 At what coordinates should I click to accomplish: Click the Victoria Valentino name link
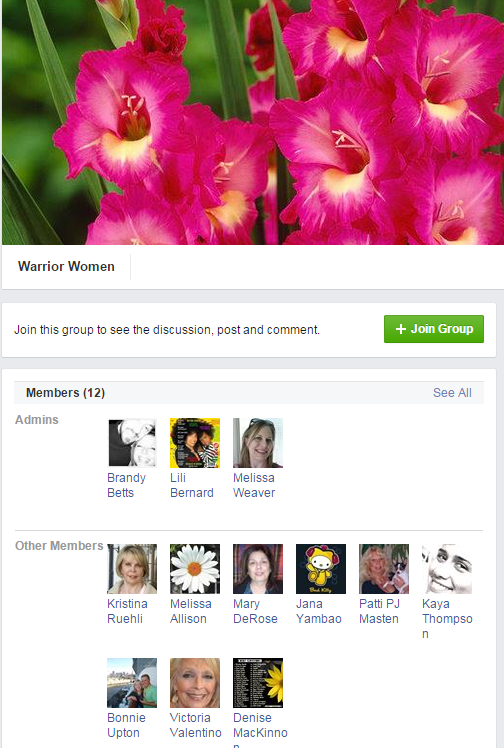pyautogui.click(x=195, y=725)
